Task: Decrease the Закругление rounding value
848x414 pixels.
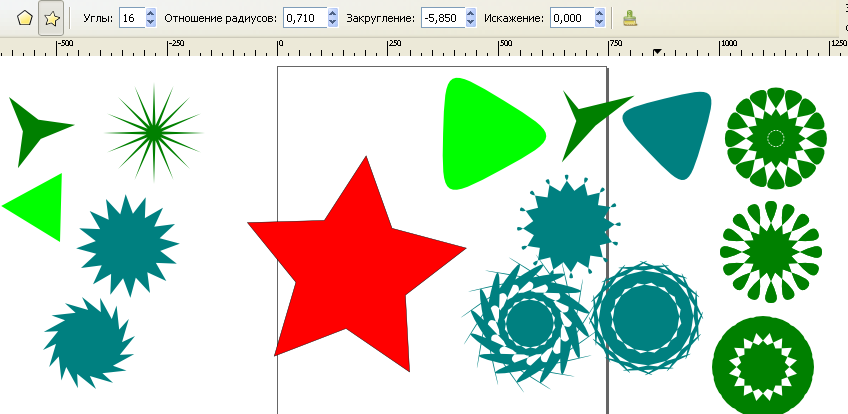Action: (471, 23)
